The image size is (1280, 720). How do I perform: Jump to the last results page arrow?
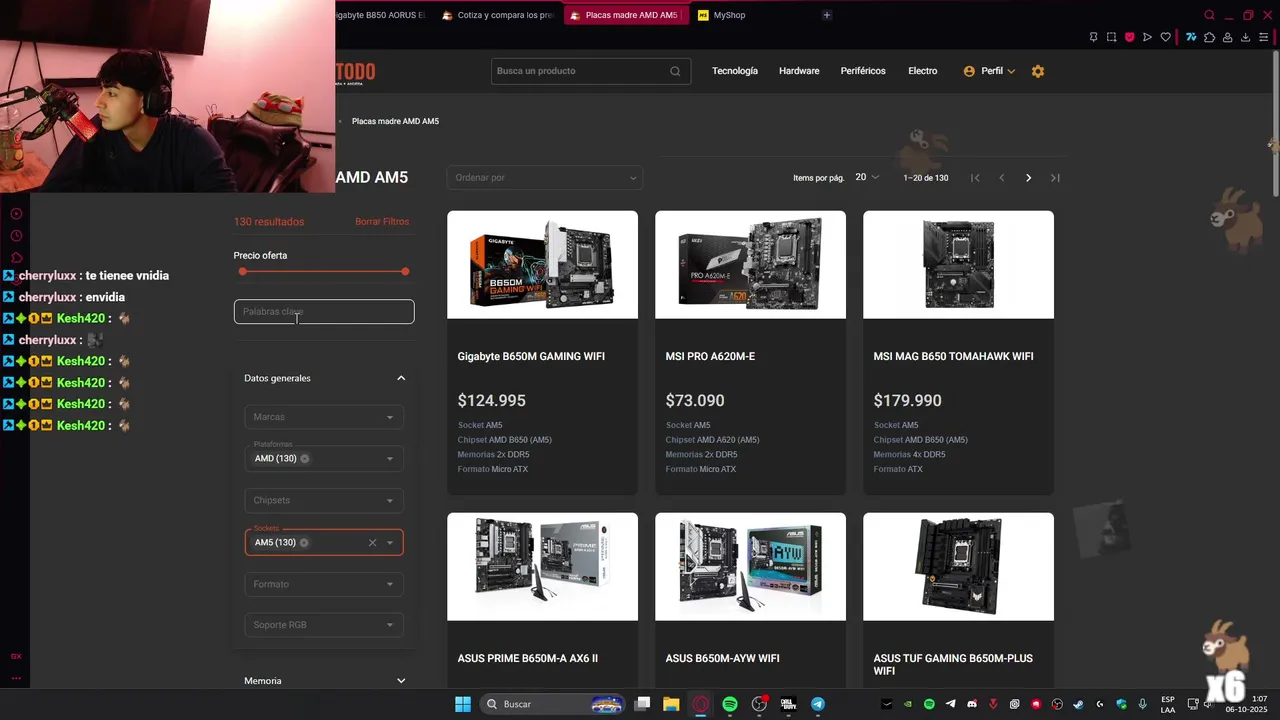click(x=1055, y=178)
